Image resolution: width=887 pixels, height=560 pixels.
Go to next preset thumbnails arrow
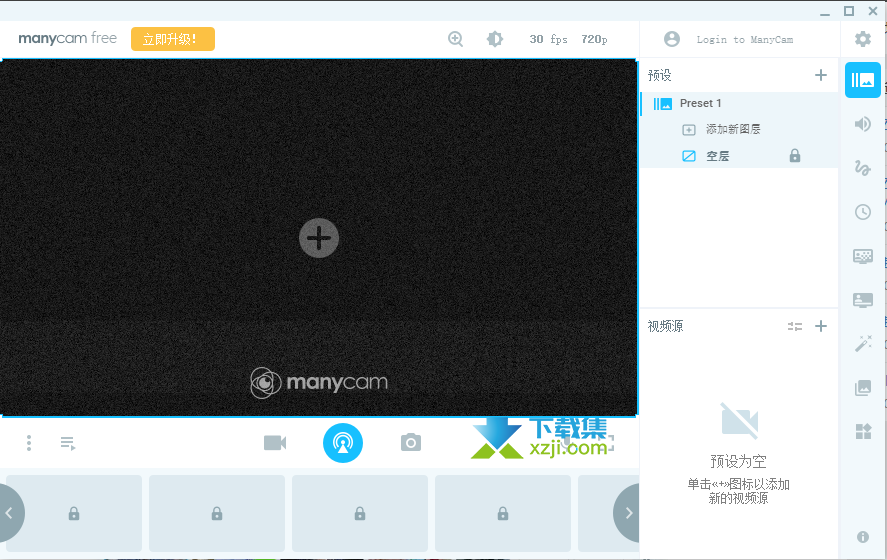pyautogui.click(x=627, y=513)
